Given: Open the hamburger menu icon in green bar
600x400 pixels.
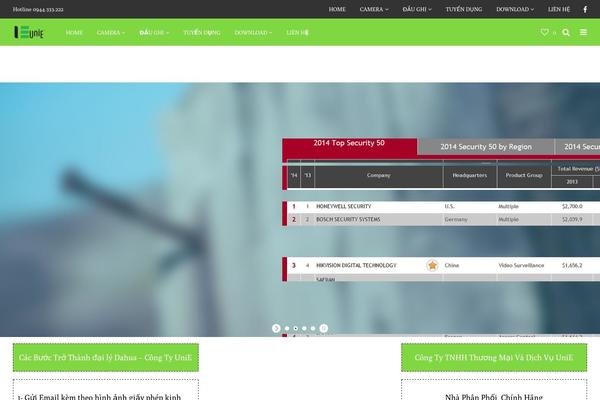Looking at the screenshot, I should coord(583,32).
